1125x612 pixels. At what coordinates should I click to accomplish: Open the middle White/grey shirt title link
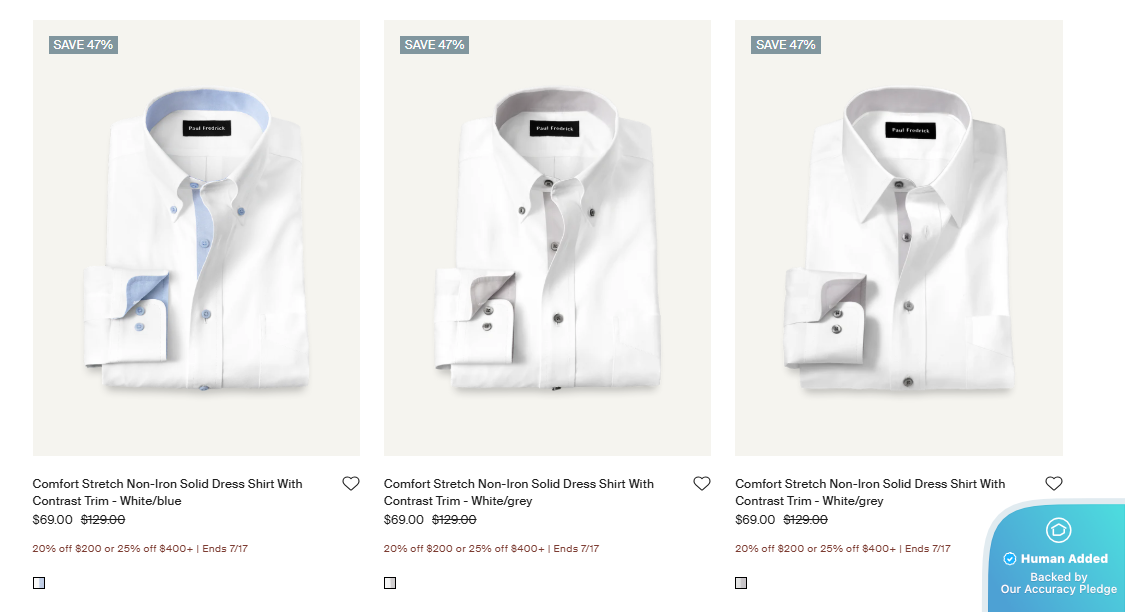[518, 492]
